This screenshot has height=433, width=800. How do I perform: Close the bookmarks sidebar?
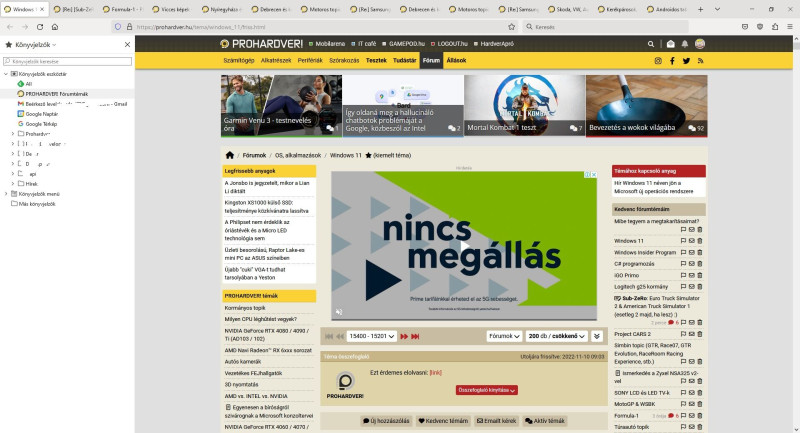tap(127, 45)
